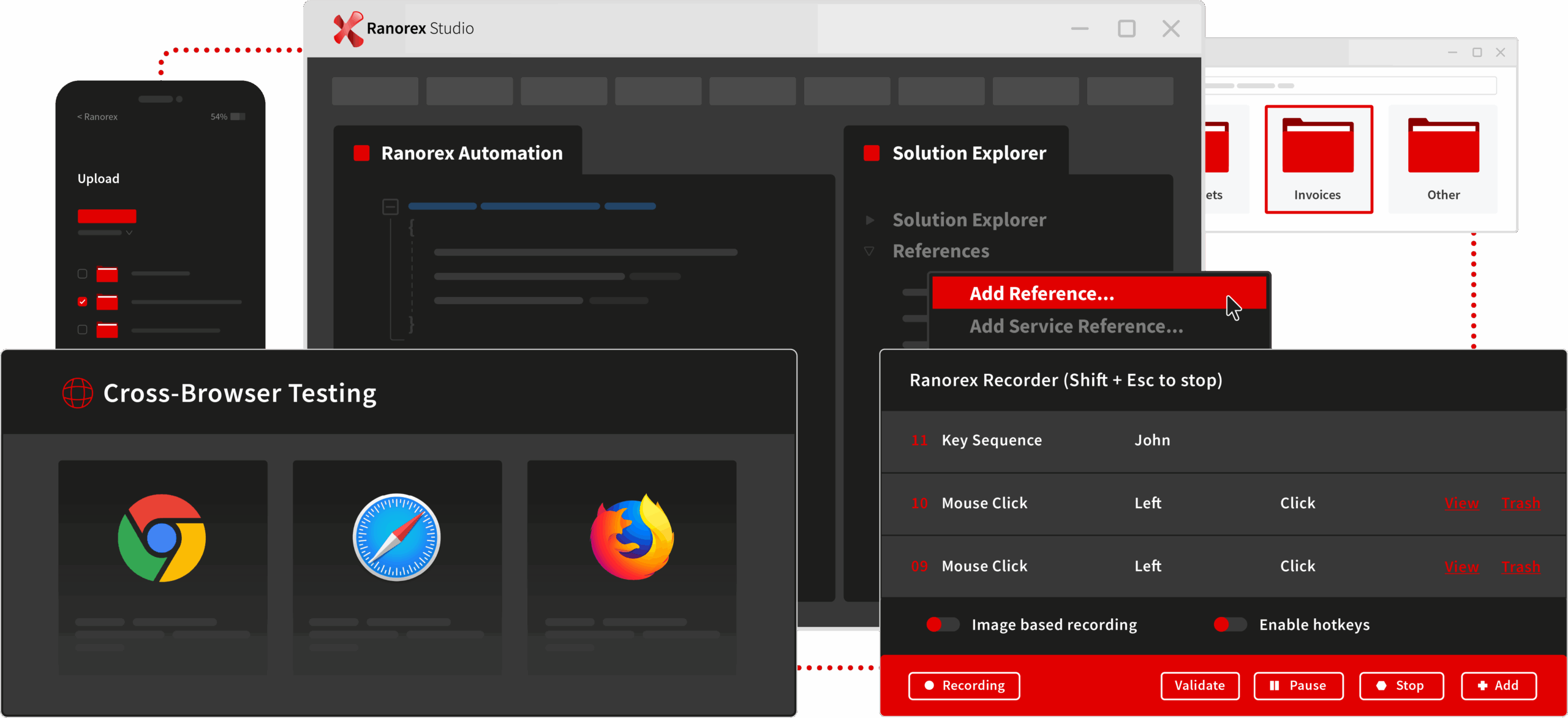Image resolution: width=1568 pixels, height=718 pixels.
Task: Switch to the Ranorex Automation tab
Action: point(458,152)
